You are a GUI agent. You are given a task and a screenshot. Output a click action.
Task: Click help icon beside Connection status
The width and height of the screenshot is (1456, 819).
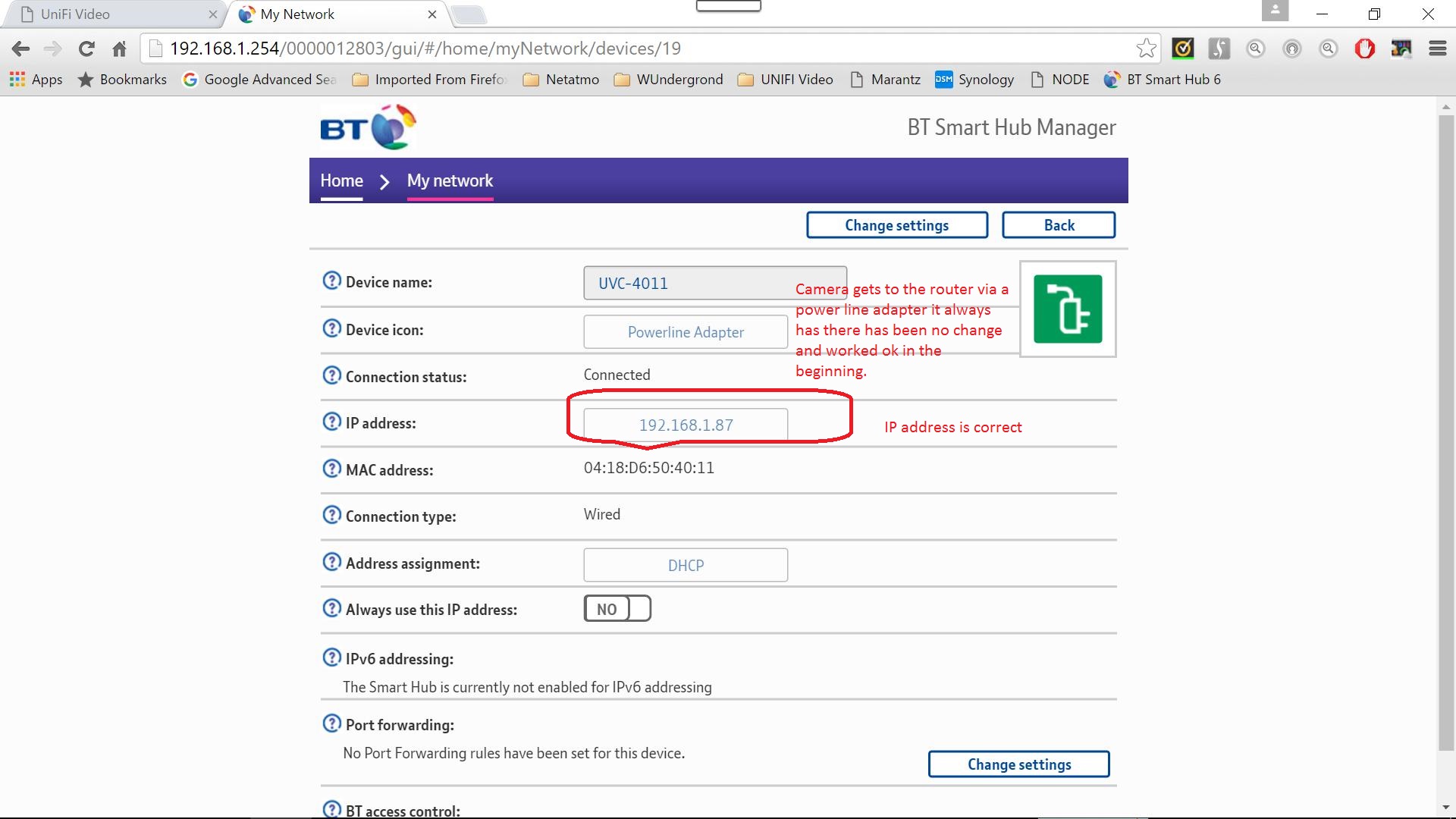click(331, 375)
